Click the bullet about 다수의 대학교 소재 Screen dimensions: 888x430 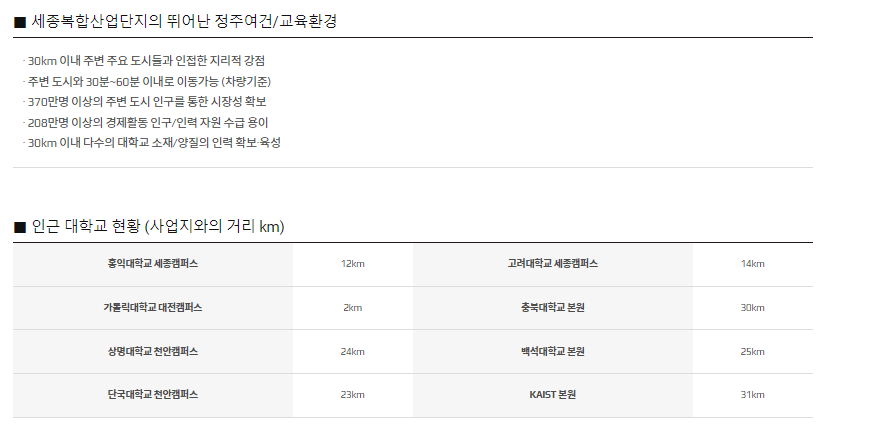(152, 143)
